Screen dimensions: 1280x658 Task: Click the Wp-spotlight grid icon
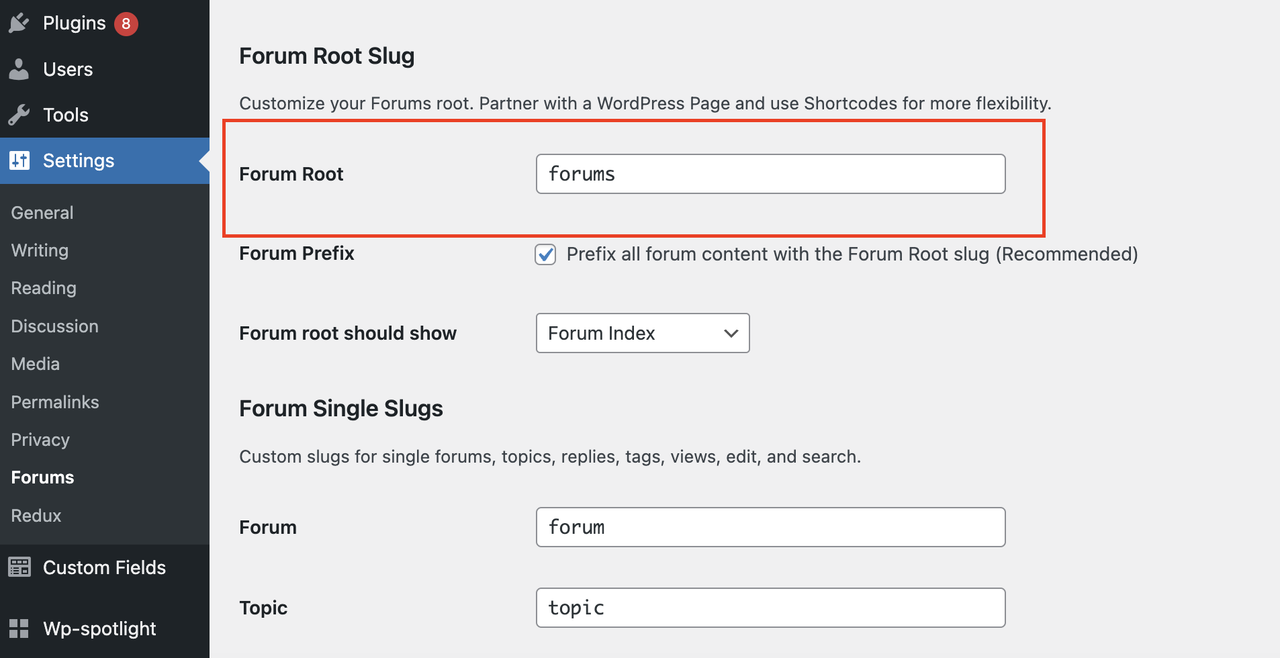[x=19, y=629]
